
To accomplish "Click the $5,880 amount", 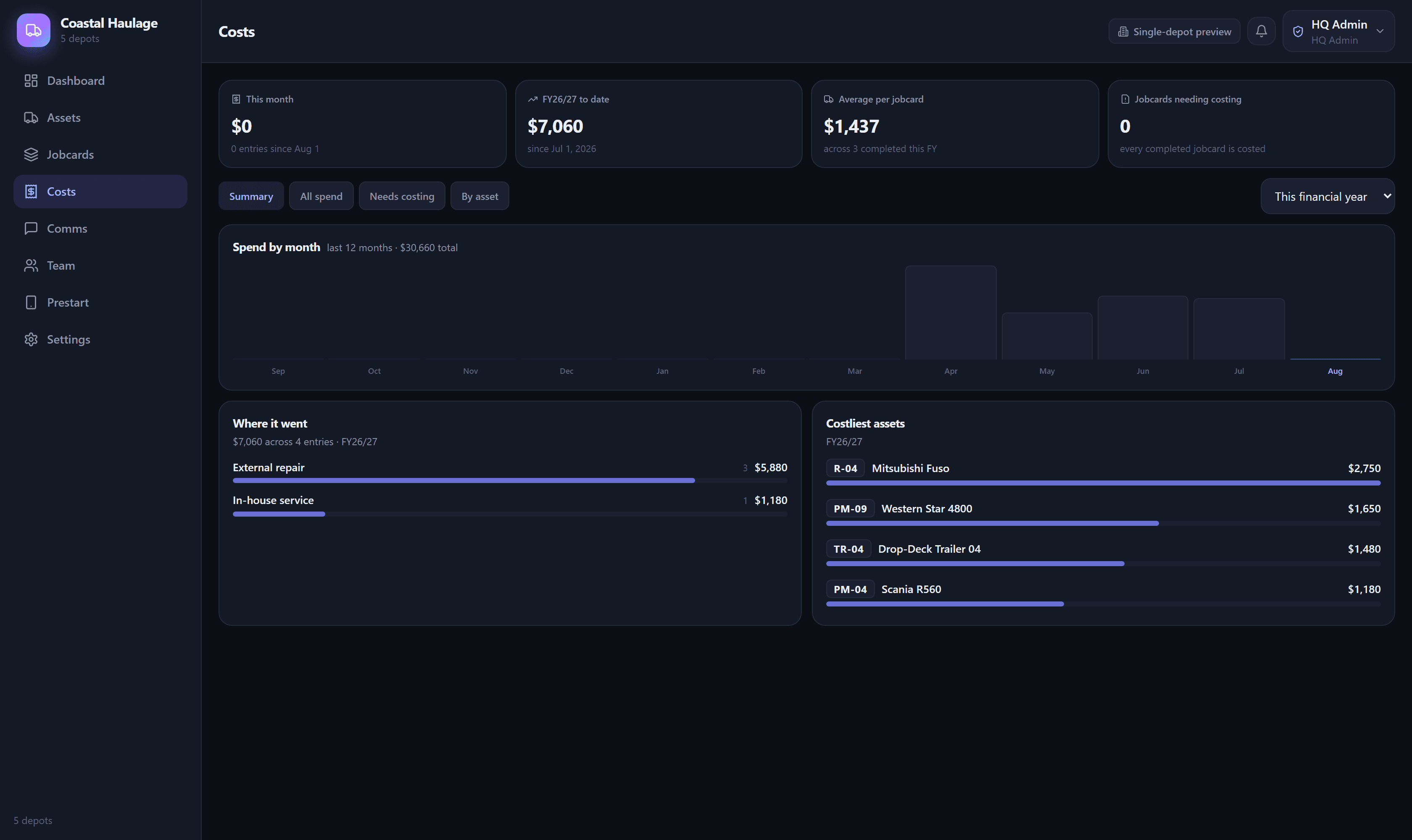I will [770, 467].
